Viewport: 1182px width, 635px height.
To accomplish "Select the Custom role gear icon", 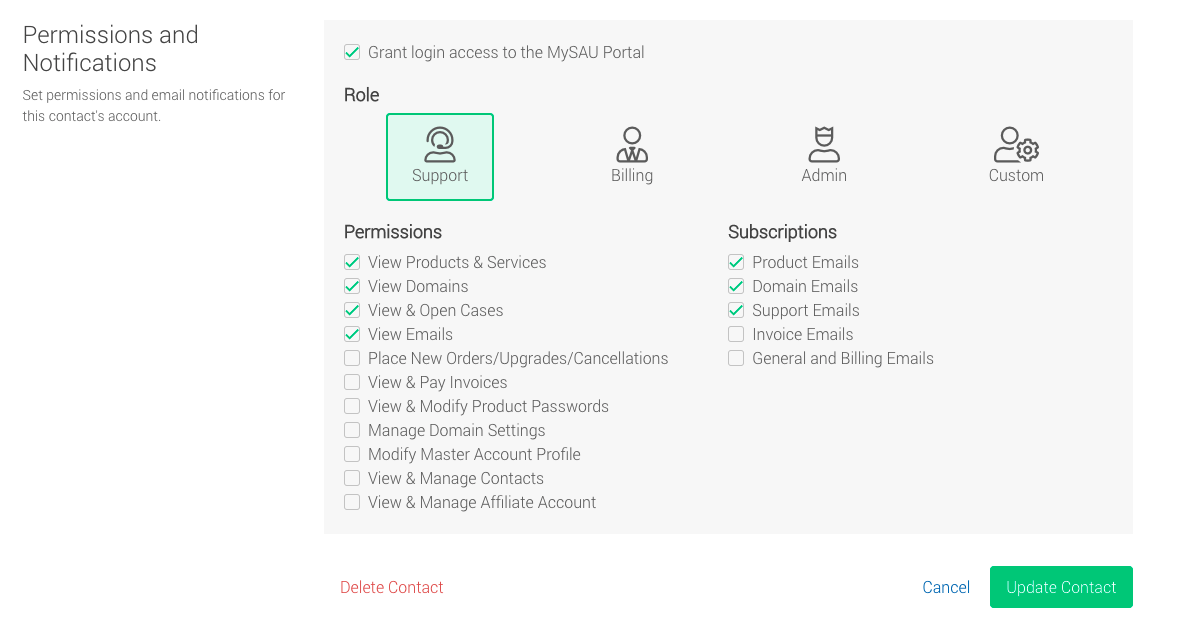I will pyautogui.click(x=1016, y=145).
